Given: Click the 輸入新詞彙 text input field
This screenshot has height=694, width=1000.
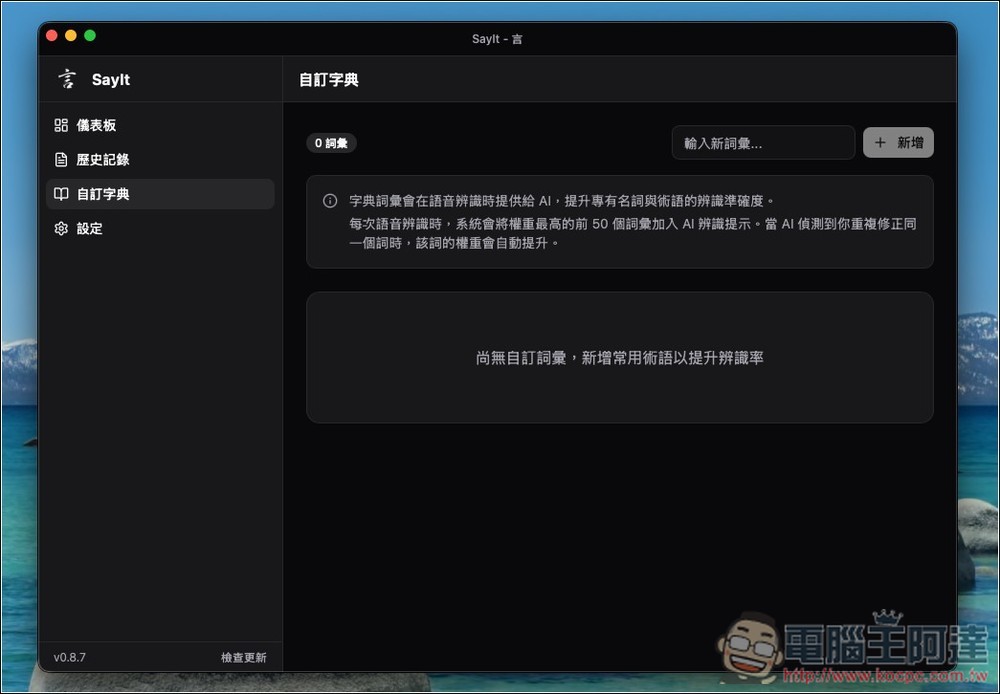Looking at the screenshot, I should 763,143.
